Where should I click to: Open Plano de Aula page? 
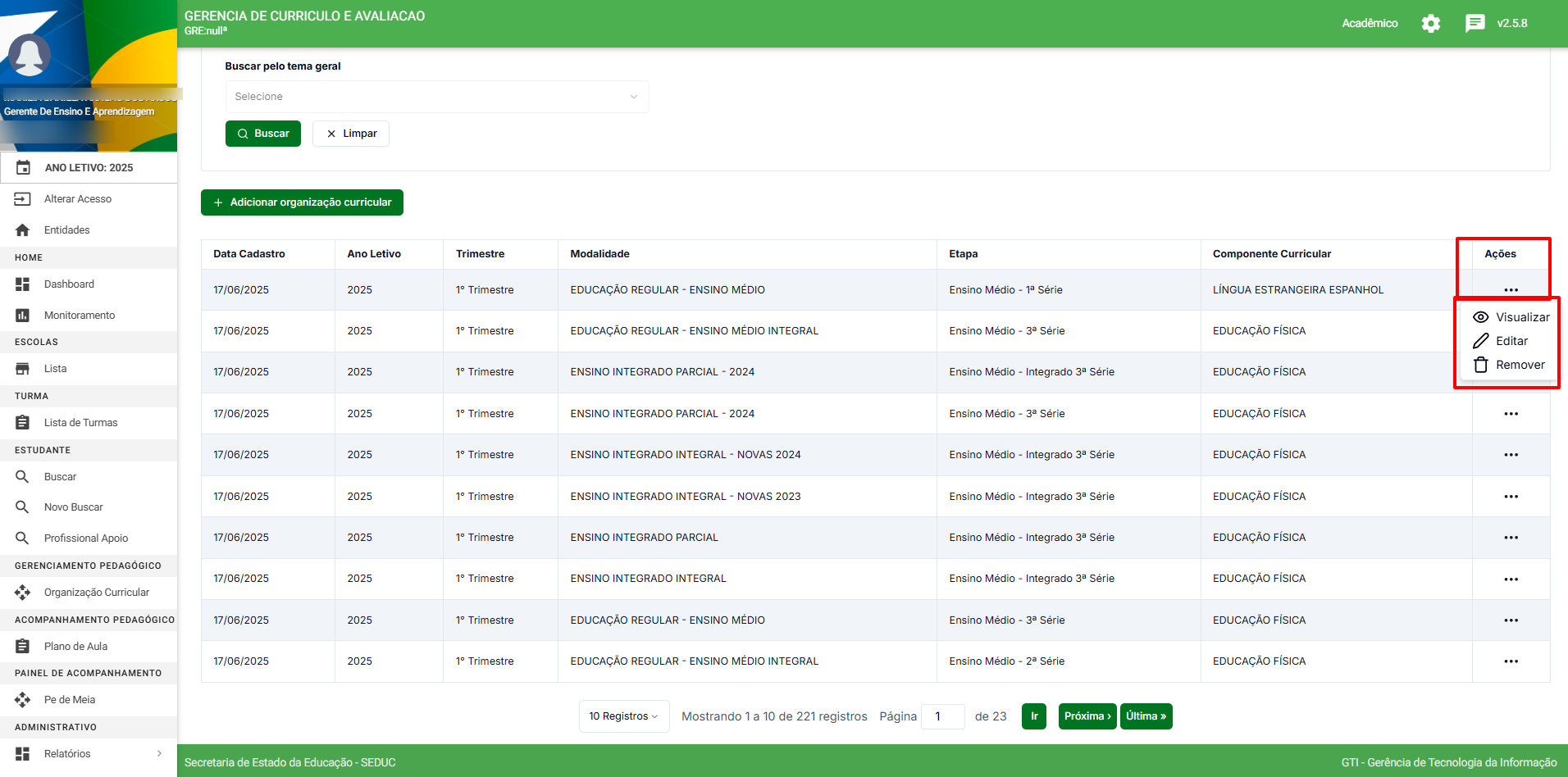75,647
